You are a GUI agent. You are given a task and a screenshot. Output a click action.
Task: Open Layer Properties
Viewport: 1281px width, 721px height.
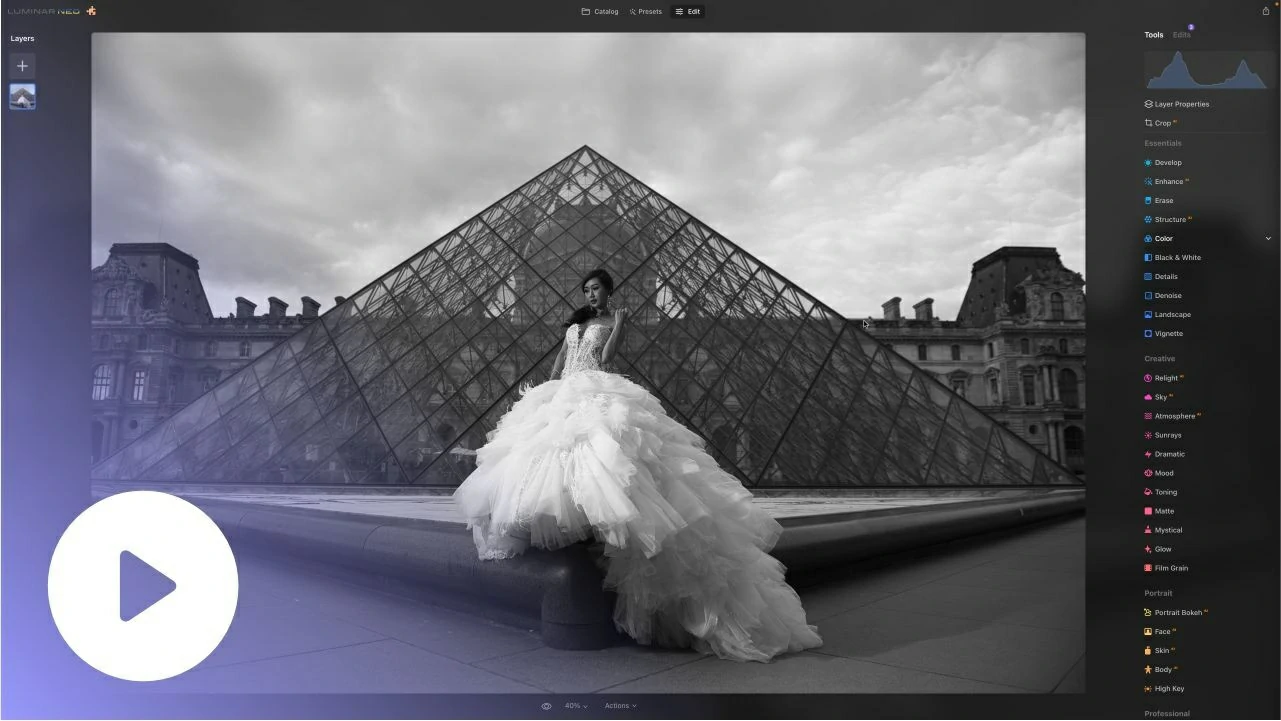point(1177,104)
